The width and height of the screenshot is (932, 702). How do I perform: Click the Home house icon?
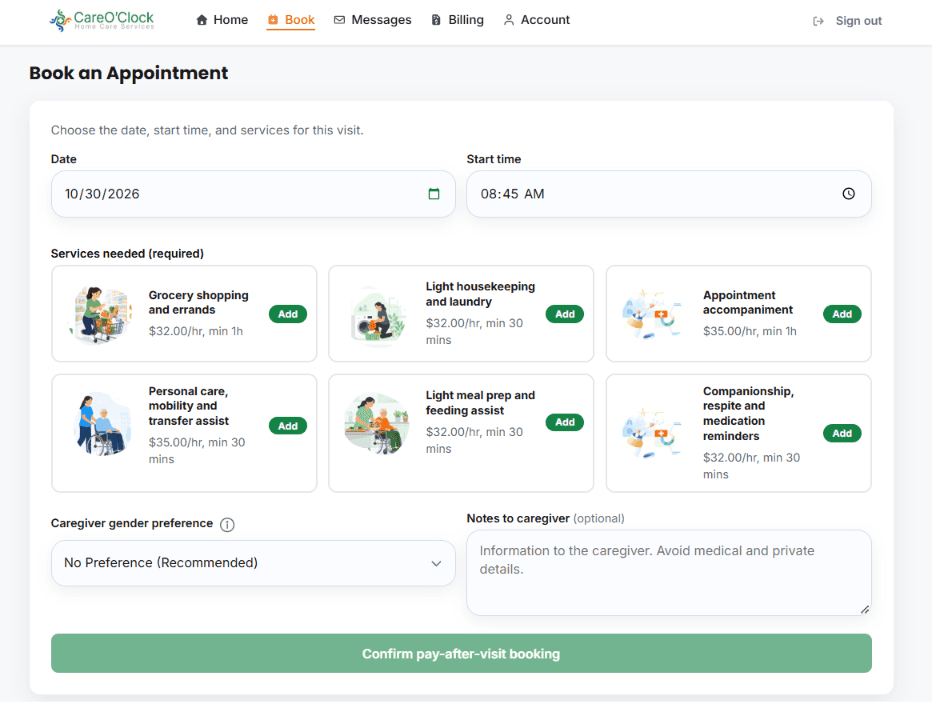tap(202, 20)
